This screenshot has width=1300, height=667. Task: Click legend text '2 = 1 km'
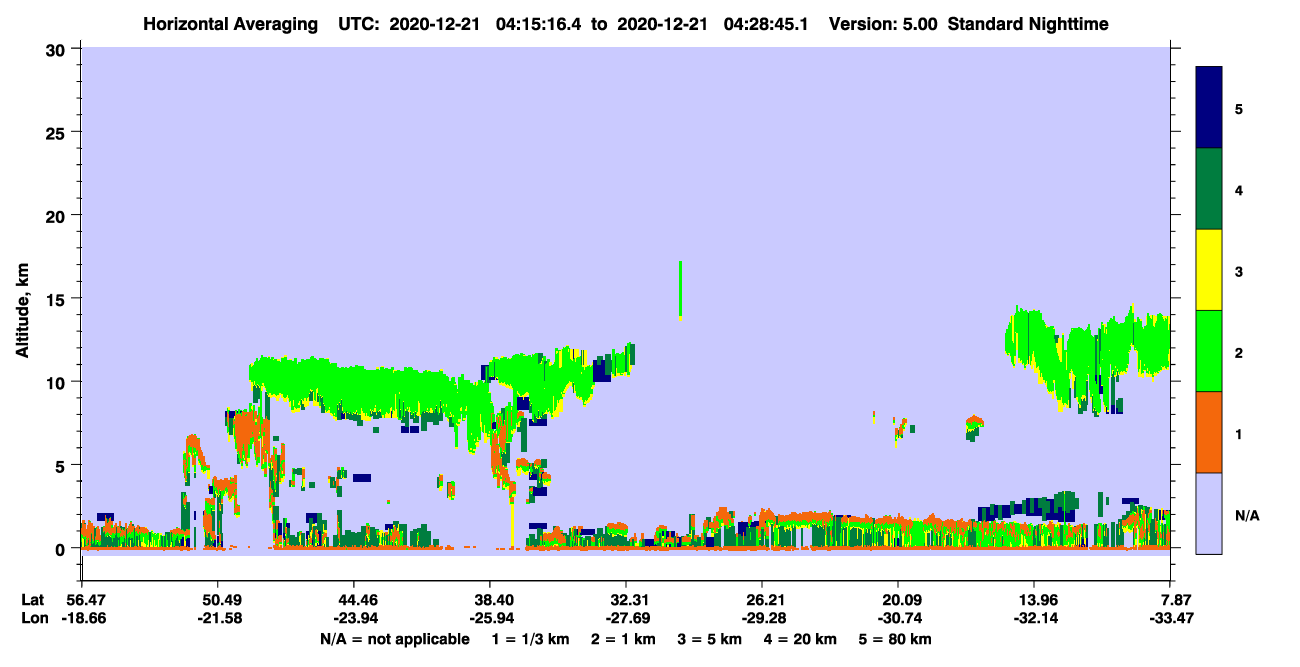tap(623, 639)
